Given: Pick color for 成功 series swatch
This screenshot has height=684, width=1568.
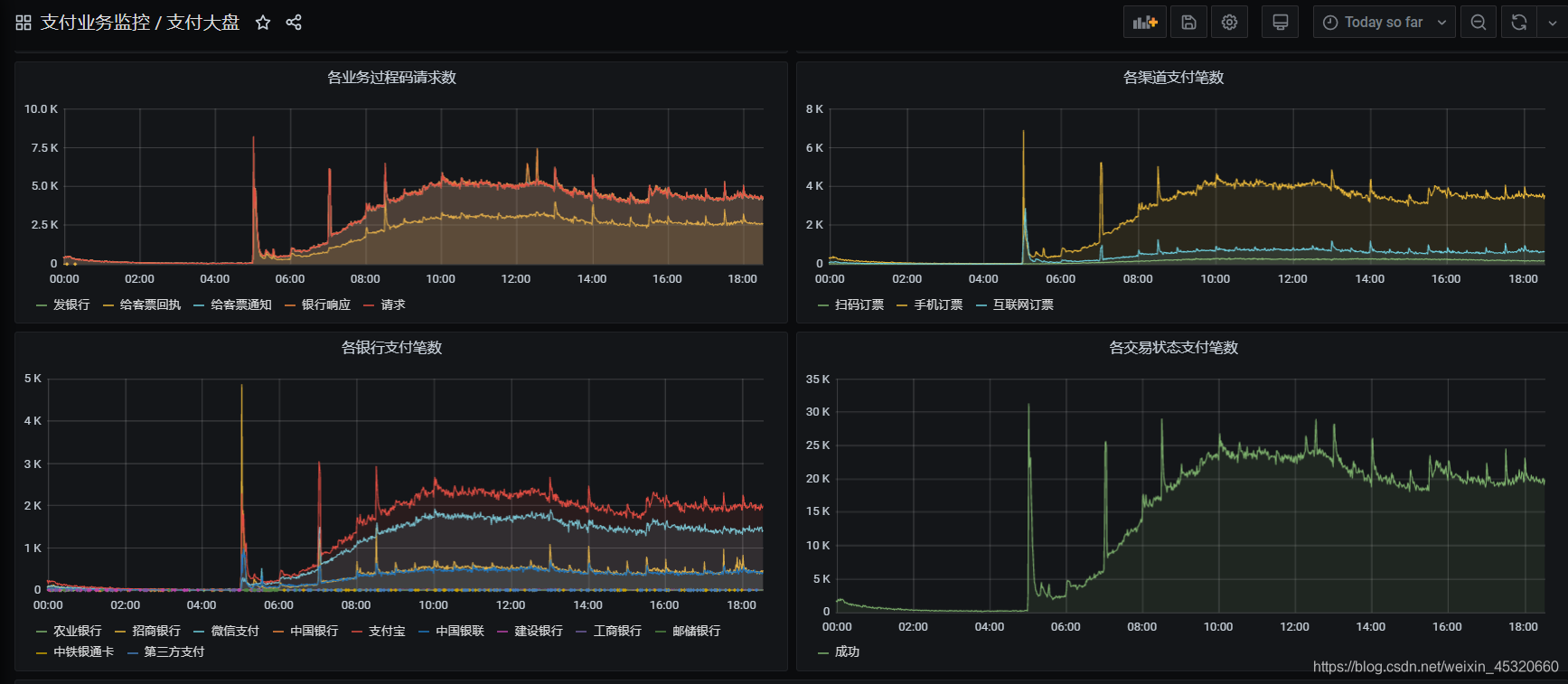Looking at the screenshot, I should pos(822,653).
